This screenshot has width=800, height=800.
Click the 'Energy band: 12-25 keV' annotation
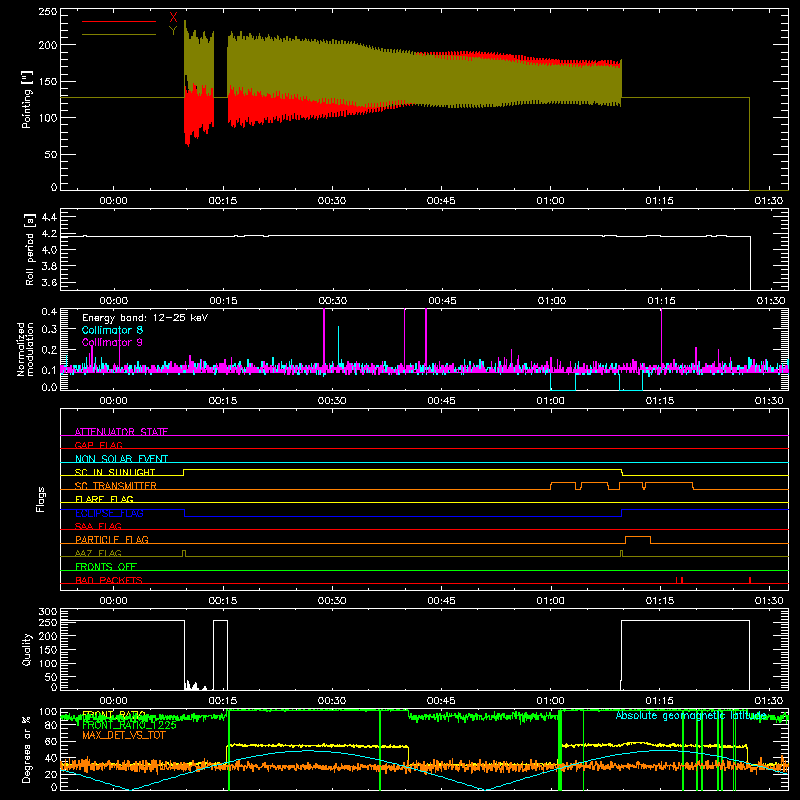[145, 318]
